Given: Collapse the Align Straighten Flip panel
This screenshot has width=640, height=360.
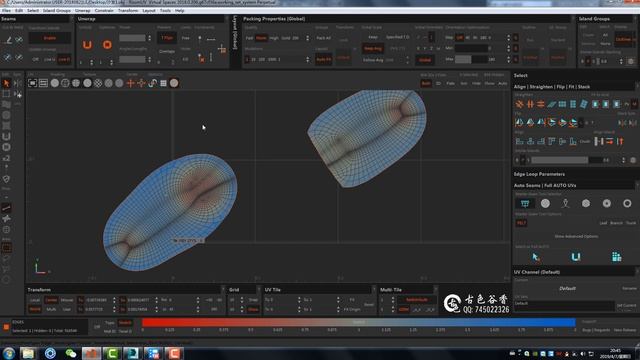Looking at the screenshot, I should click(637, 87).
